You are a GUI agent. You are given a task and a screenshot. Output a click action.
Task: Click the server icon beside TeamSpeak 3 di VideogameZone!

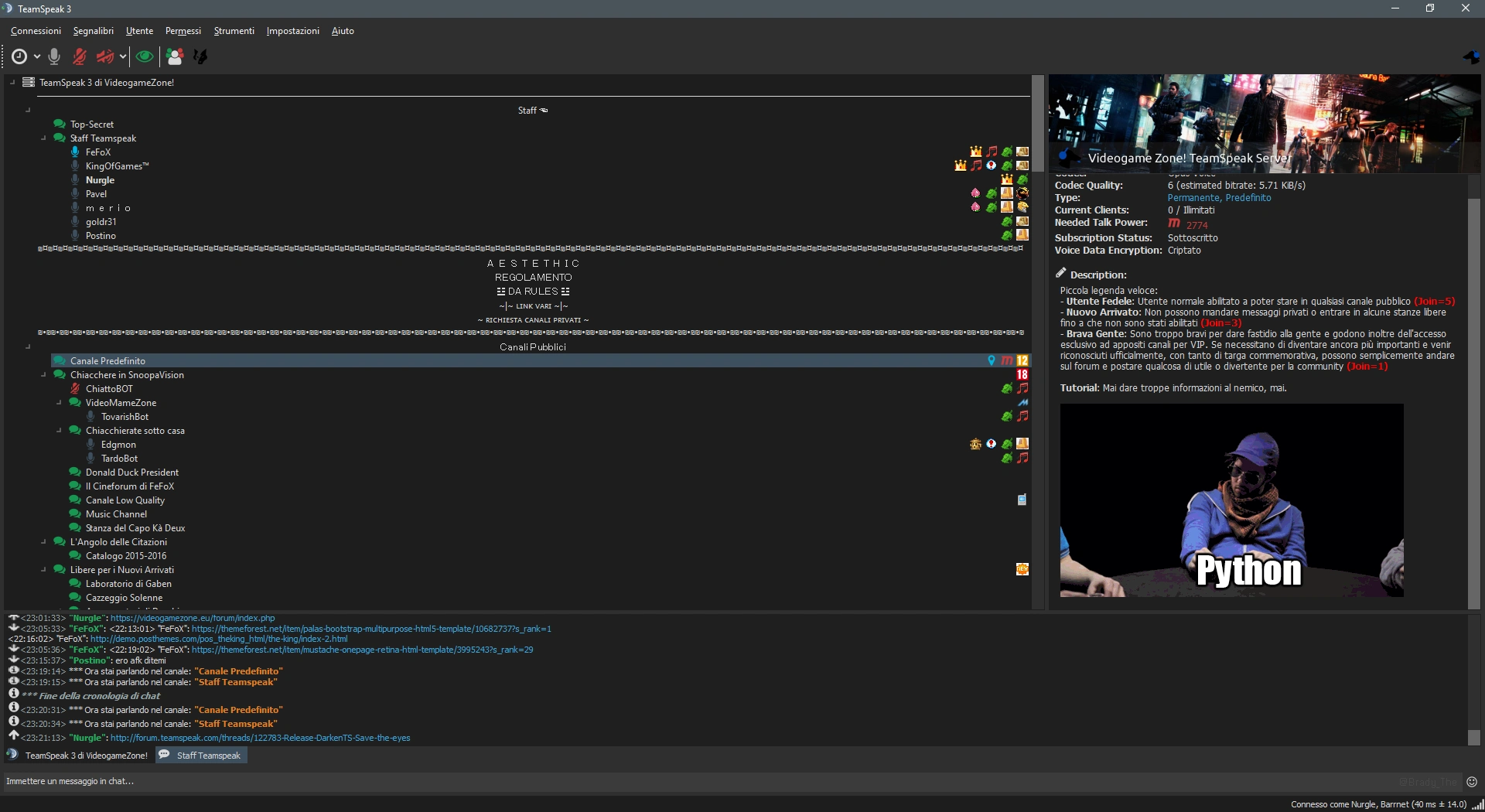(29, 82)
